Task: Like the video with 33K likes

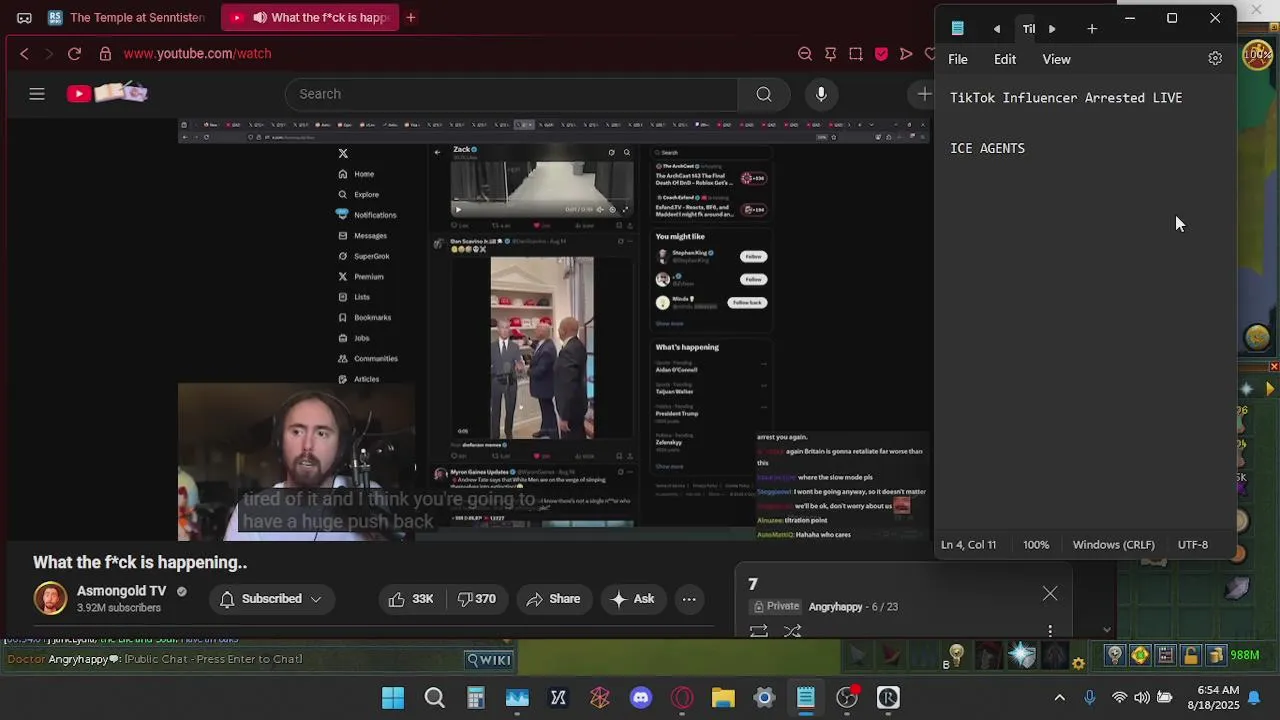Action: 410,599
